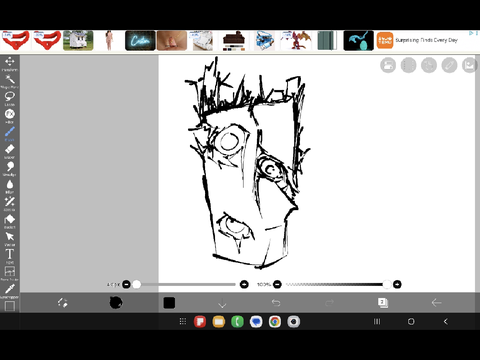Select the blue Brush tool
480x360 pixels.
(x=10, y=133)
